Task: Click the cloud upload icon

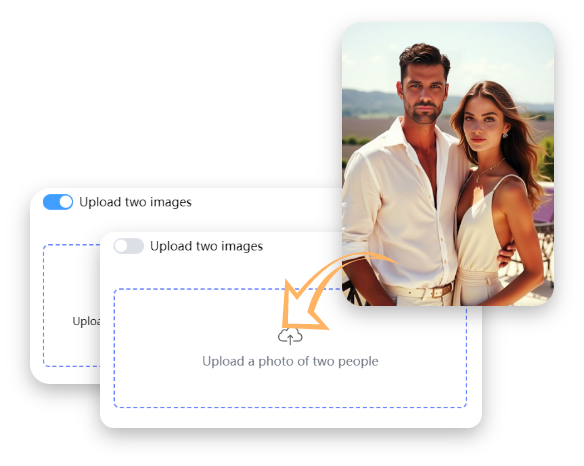Action: tap(290, 336)
